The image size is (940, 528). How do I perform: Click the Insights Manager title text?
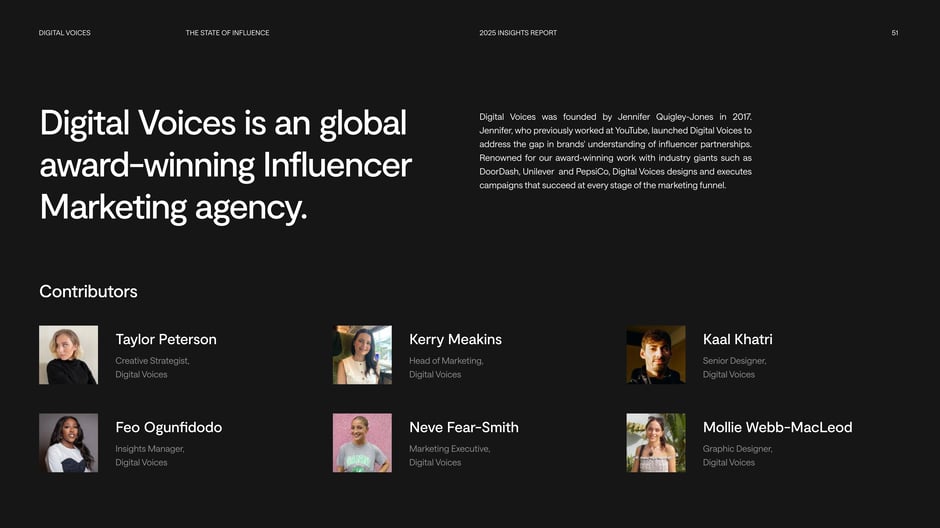coord(150,449)
